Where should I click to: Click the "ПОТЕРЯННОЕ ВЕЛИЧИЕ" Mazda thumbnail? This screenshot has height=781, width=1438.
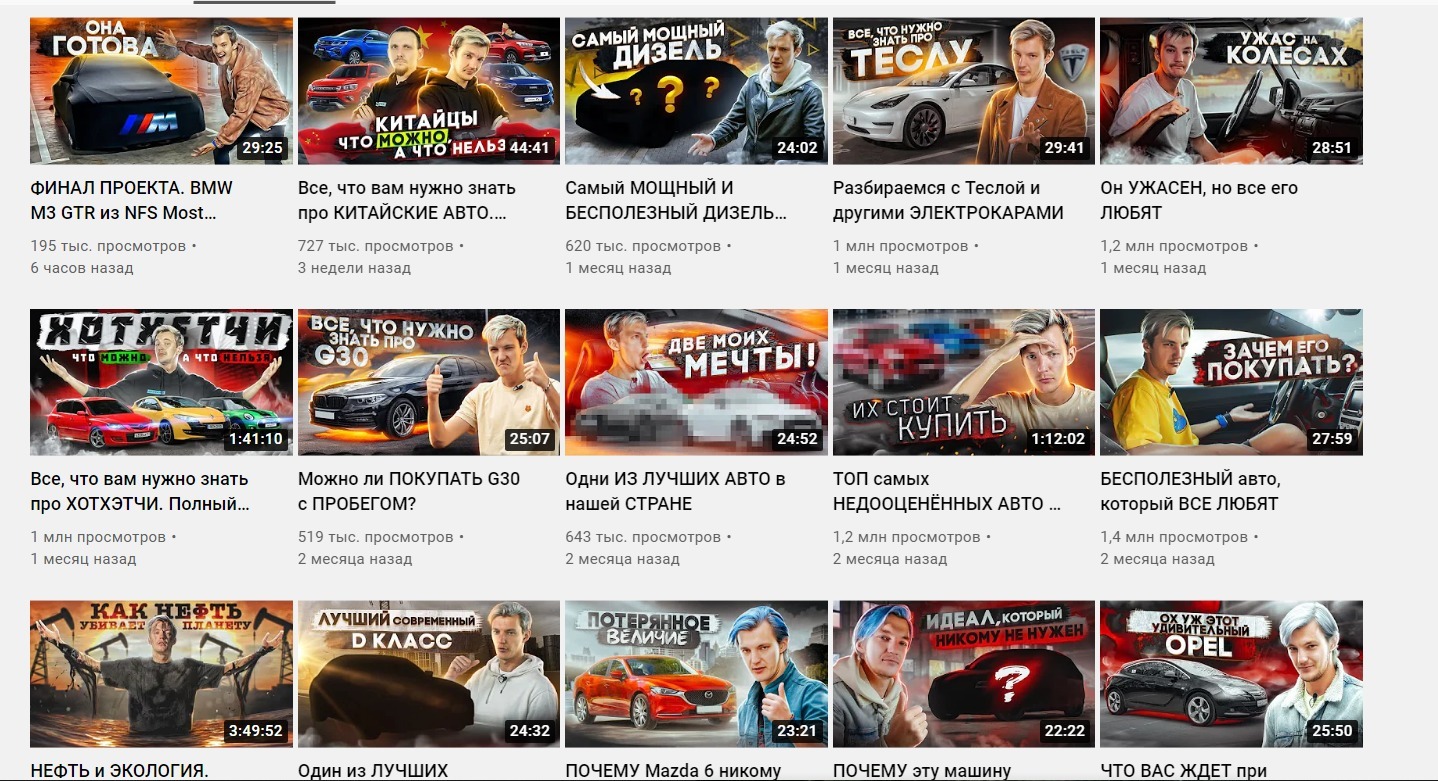coord(696,674)
